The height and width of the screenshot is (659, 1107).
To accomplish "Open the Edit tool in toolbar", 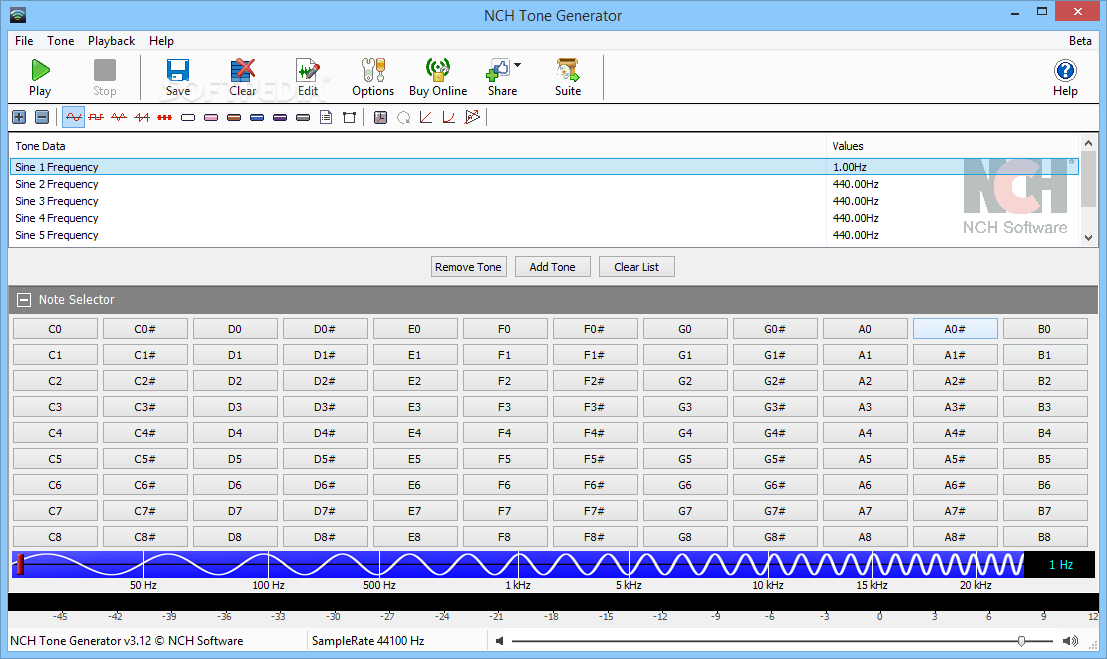I will coord(308,77).
